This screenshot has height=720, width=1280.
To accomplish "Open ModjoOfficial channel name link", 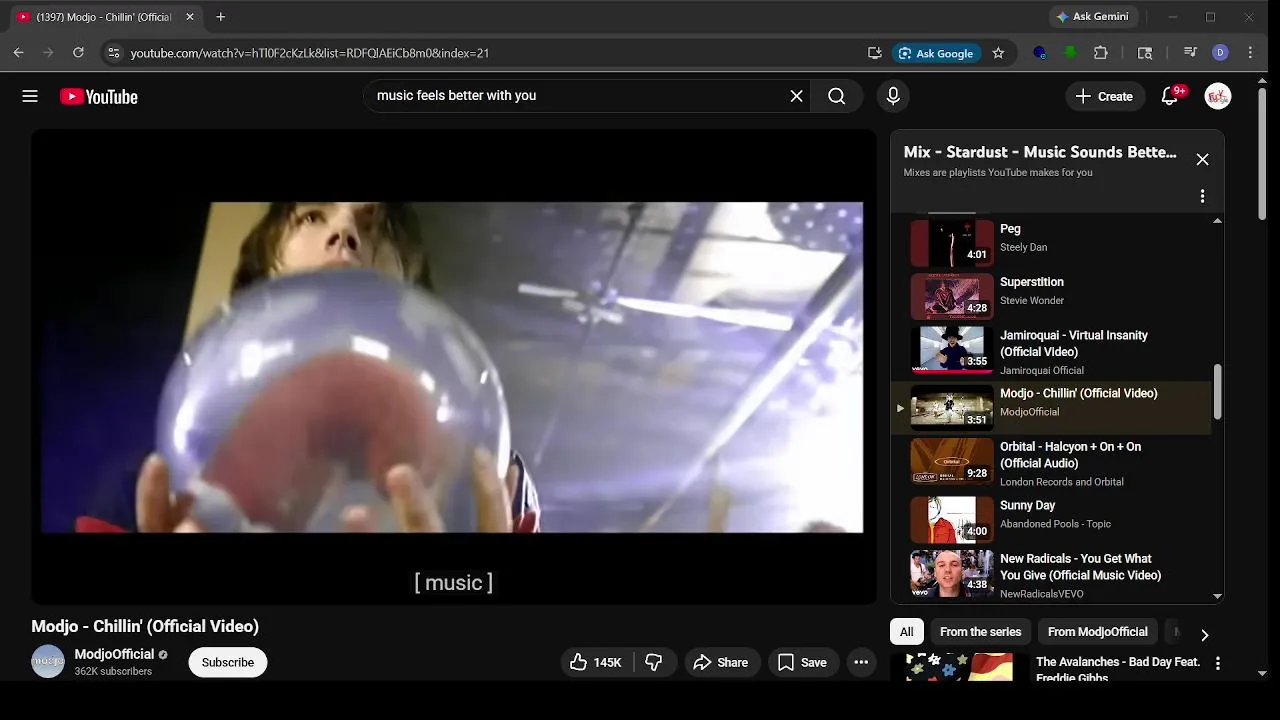I will pyautogui.click(x=114, y=654).
